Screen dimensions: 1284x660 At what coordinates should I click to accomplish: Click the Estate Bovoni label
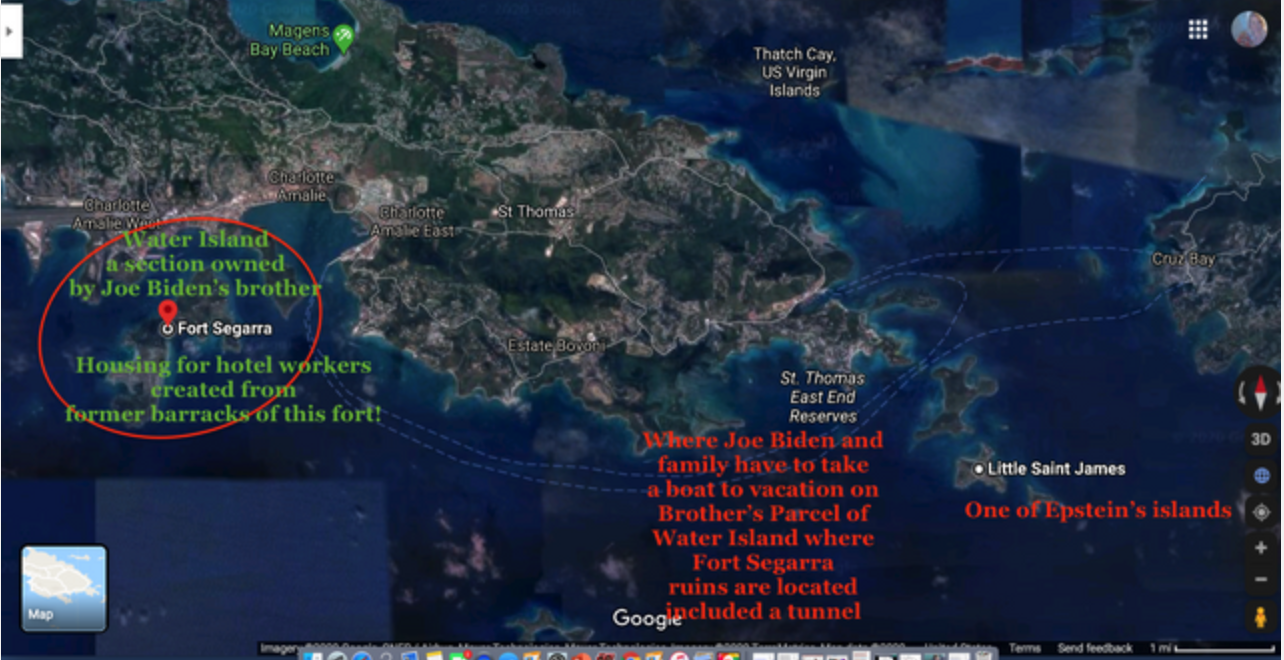(557, 346)
